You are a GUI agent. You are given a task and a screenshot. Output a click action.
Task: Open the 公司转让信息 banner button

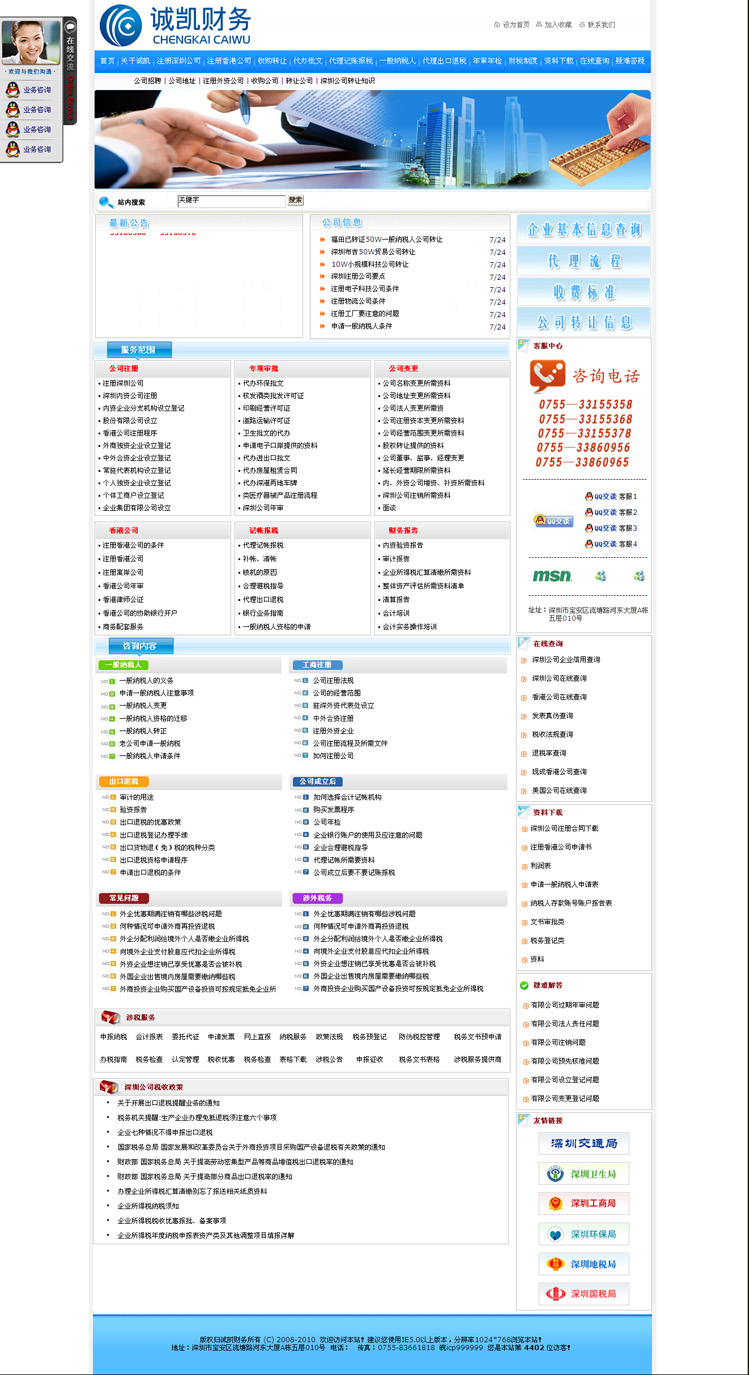(584, 322)
